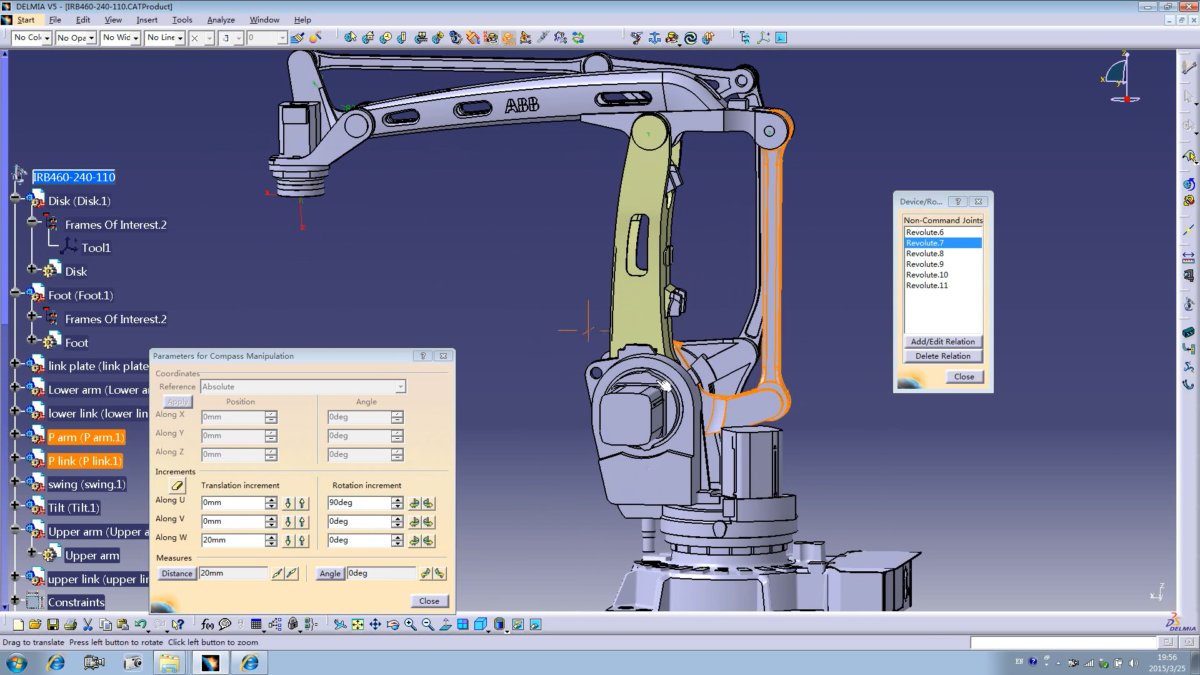This screenshot has height=675, width=1200.
Task: Click the What's This help cursor icon
Action: coord(177,624)
